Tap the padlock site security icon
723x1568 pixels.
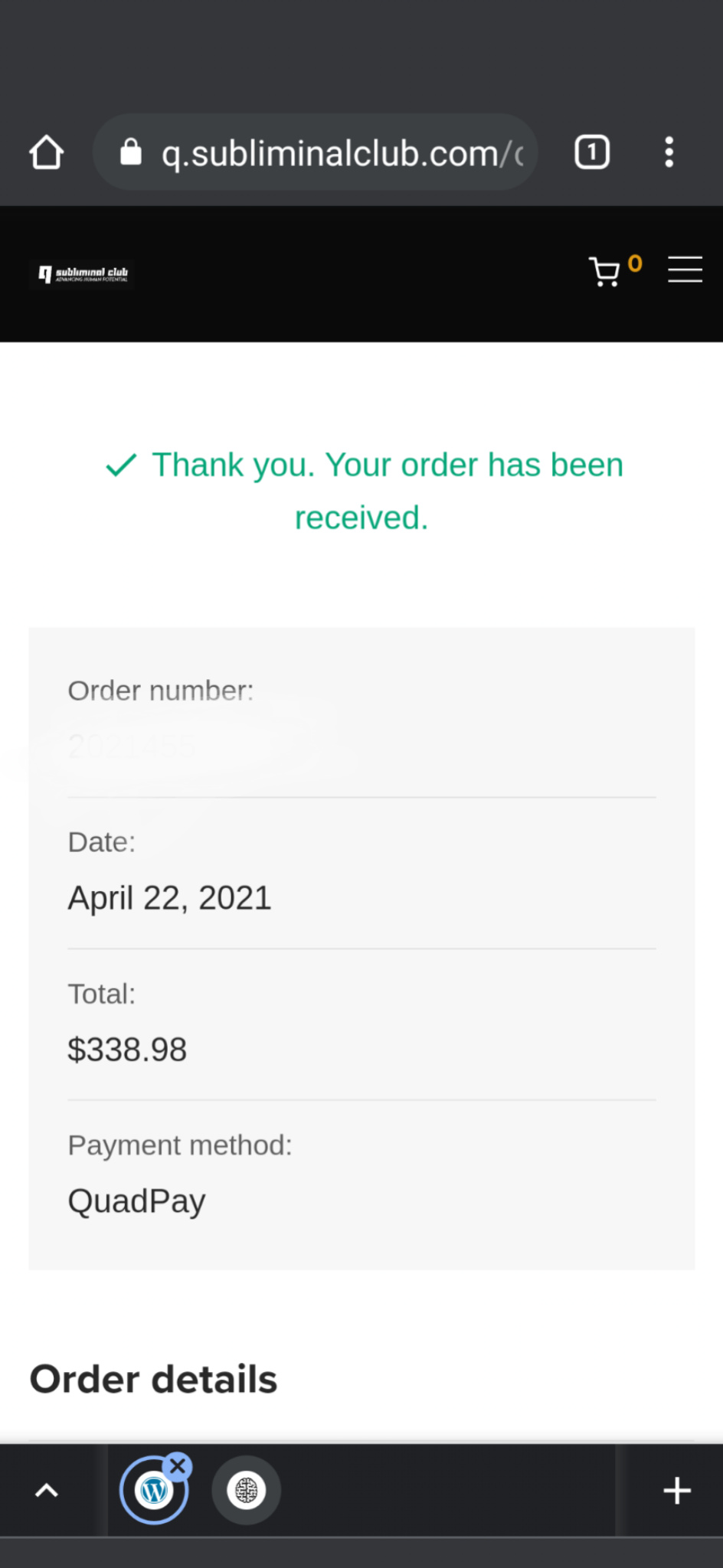[x=131, y=152]
